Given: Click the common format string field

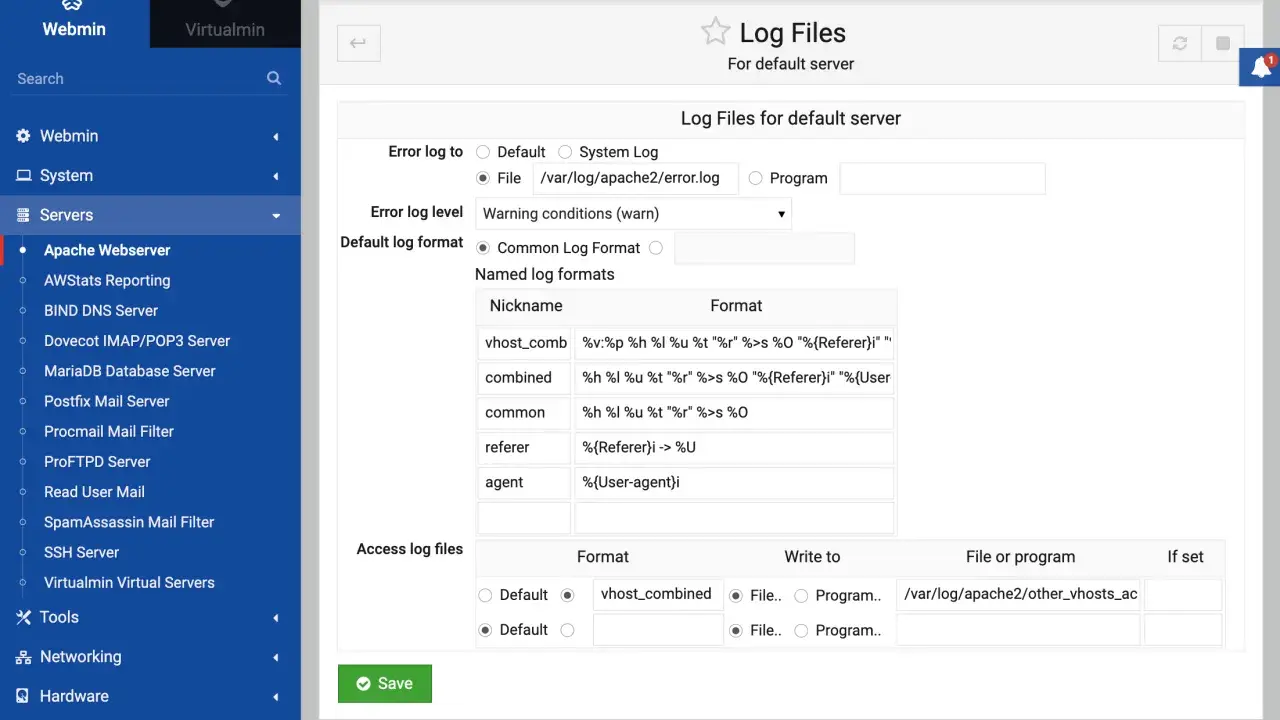Looking at the screenshot, I should tap(734, 413).
